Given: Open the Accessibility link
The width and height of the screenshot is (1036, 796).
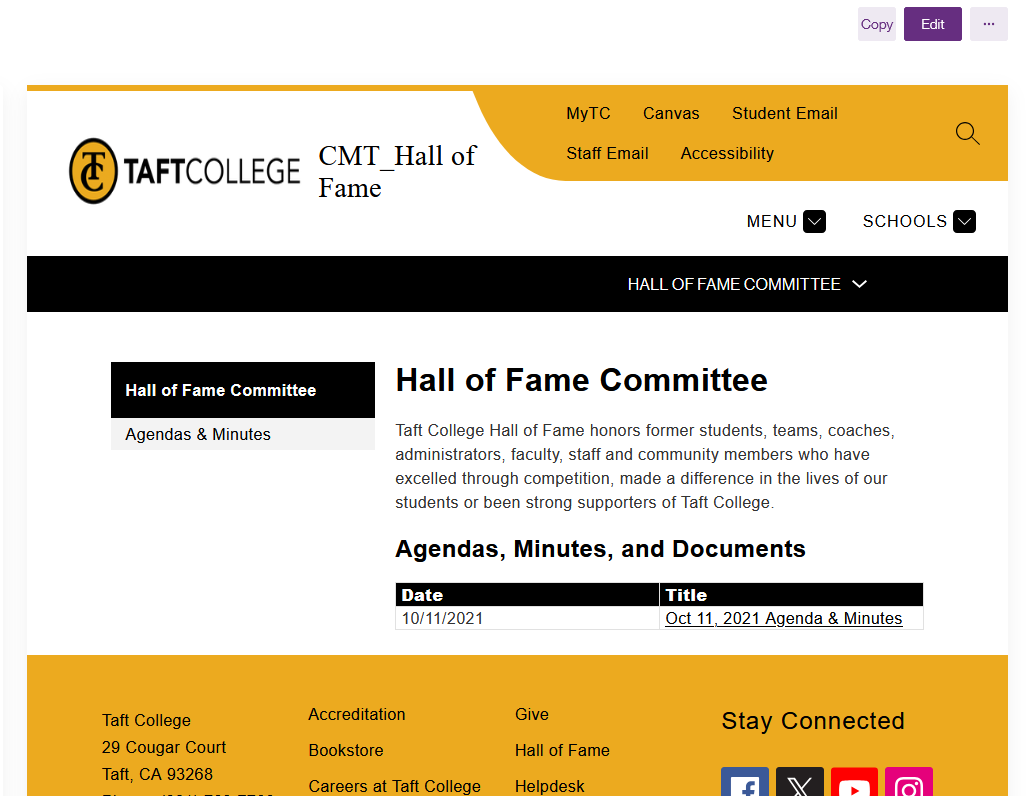Looking at the screenshot, I should pyautogui.click(x=727, y=153).
